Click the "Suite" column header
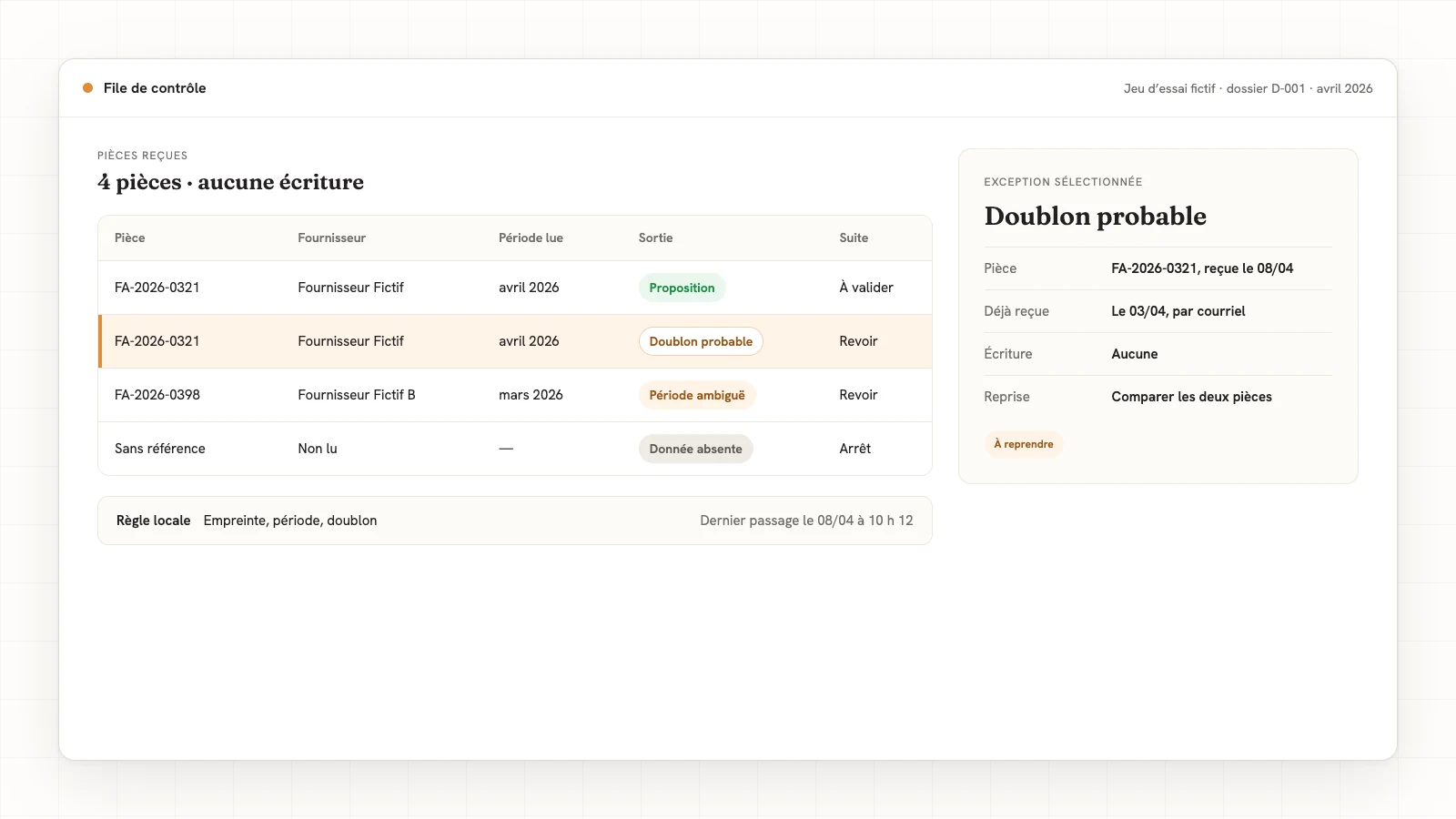Viewport: 1456px width, 819px height. click(854, 238)
